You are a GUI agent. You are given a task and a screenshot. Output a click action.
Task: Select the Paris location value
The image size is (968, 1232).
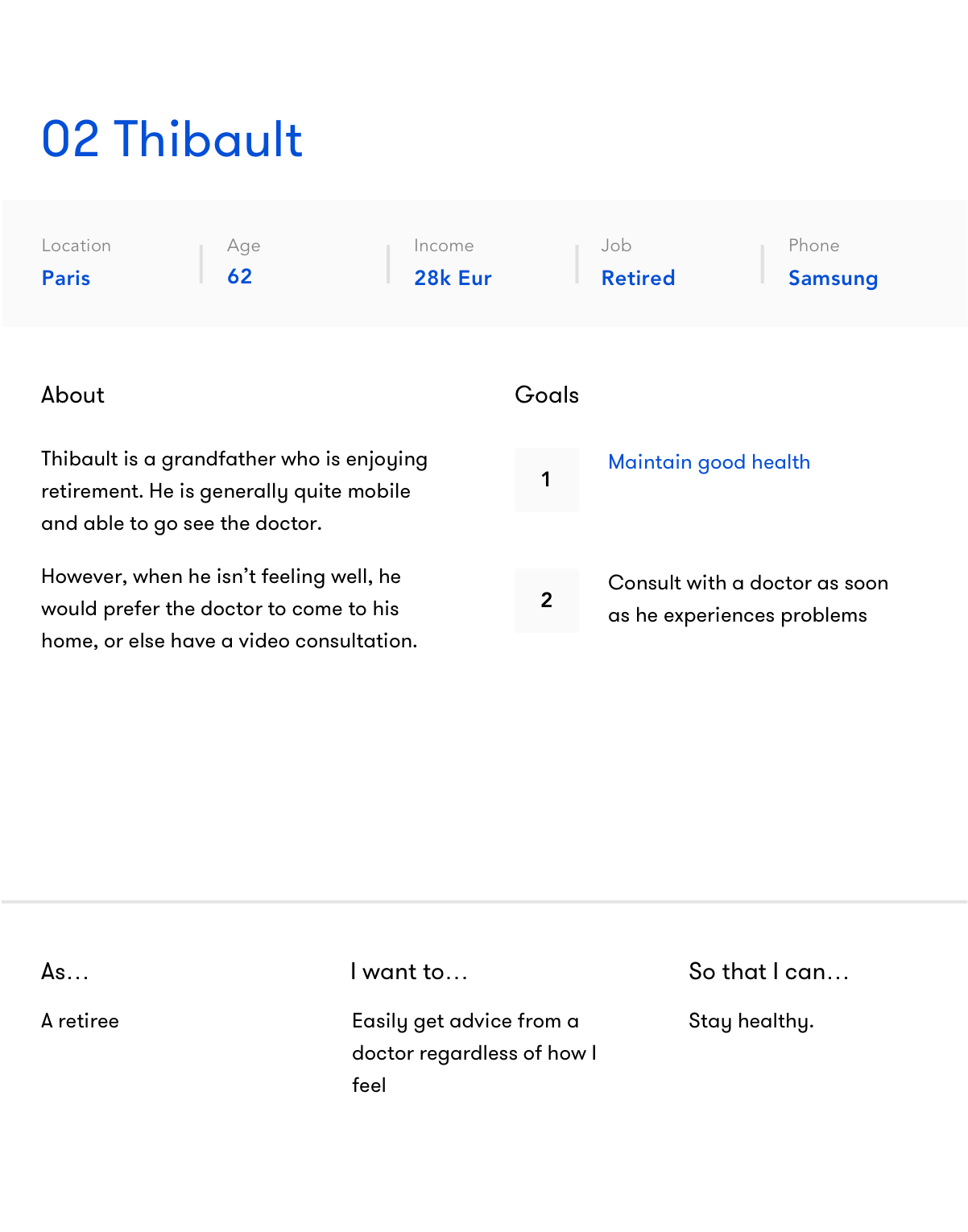(66, 278)
